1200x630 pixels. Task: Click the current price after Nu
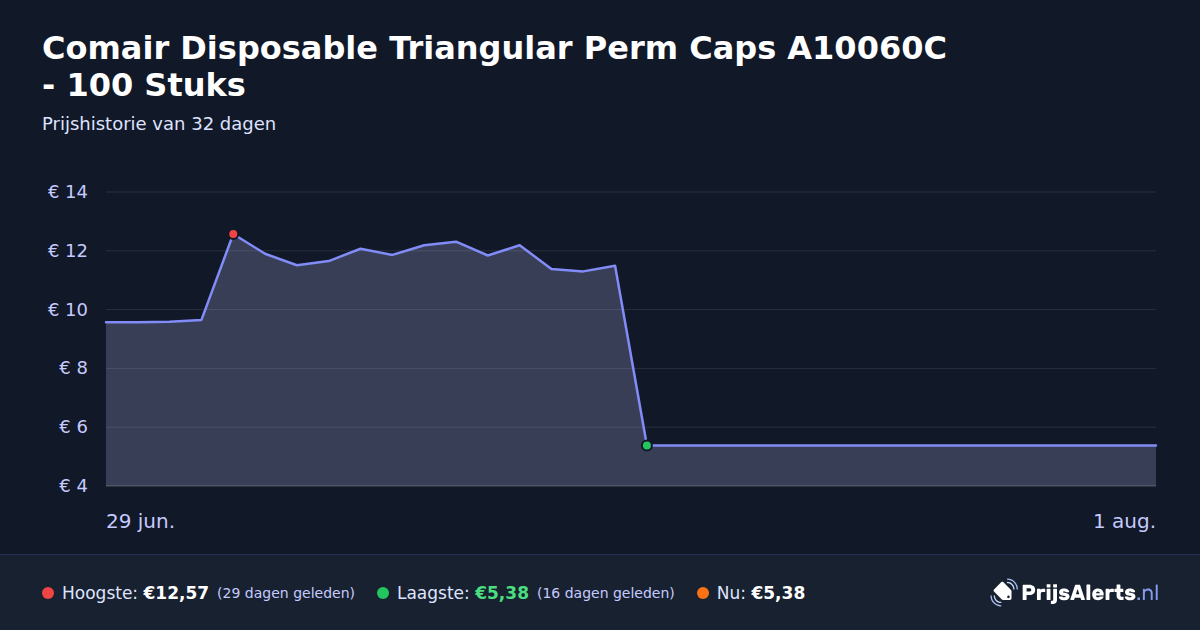(x=778, y=593)
